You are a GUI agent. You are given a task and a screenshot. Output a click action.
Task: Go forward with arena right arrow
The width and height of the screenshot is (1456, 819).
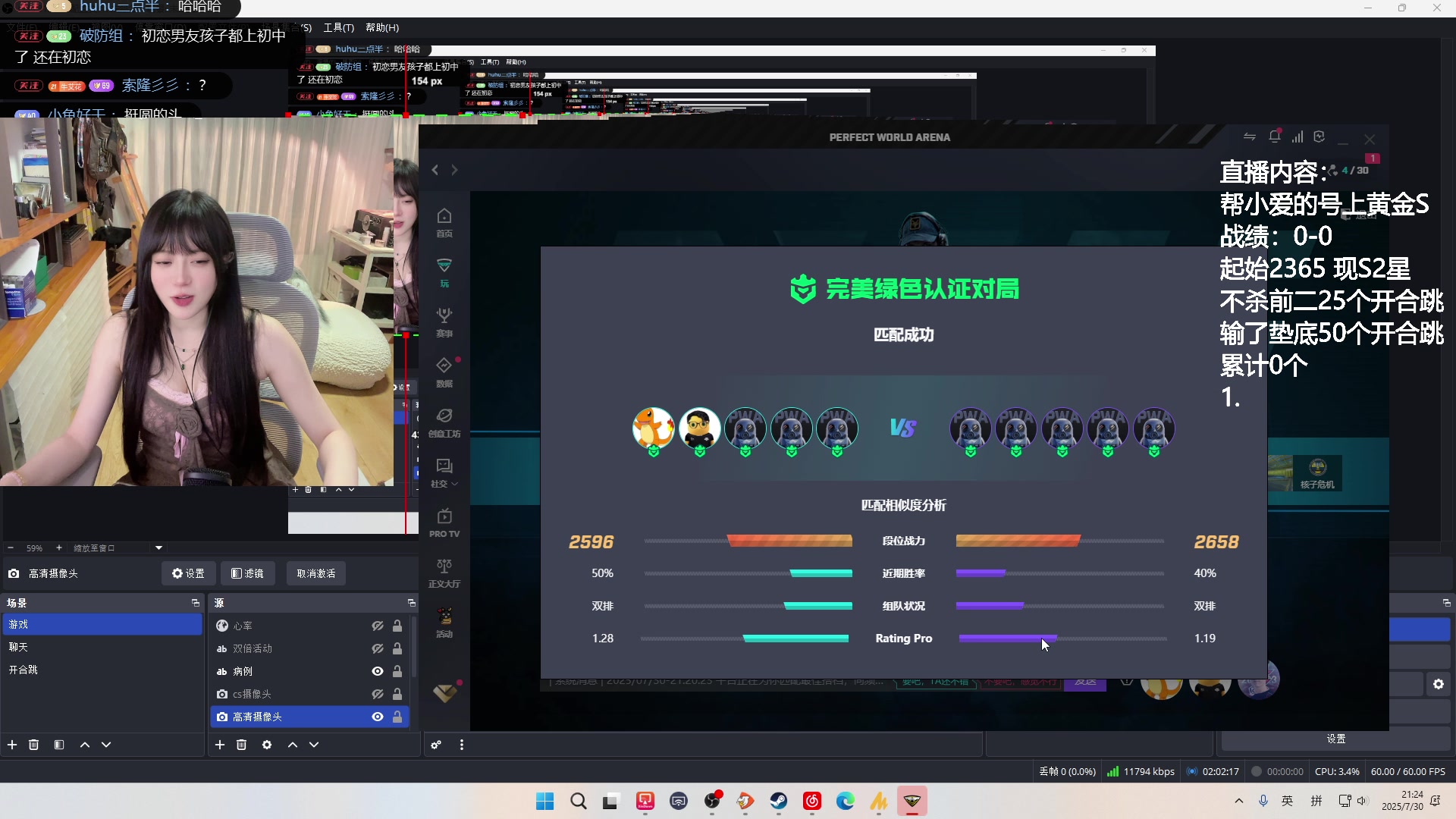pyautogui.click(x=454, y=170)
